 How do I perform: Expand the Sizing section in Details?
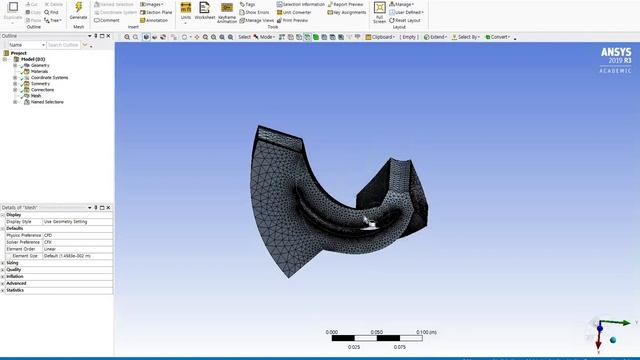click(3, 263)
